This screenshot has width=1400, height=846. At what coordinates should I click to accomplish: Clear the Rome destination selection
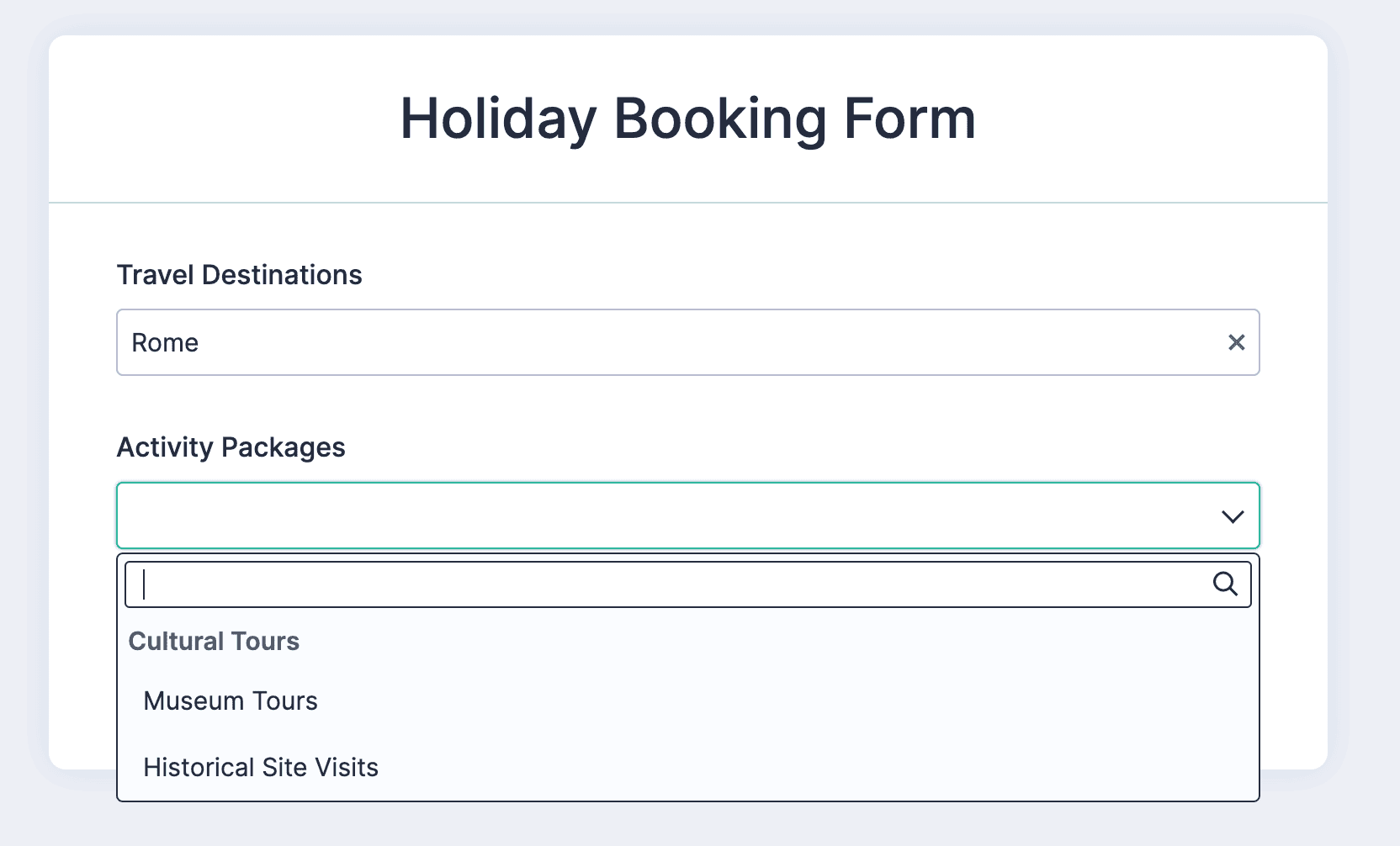(x=1236, y=342)
